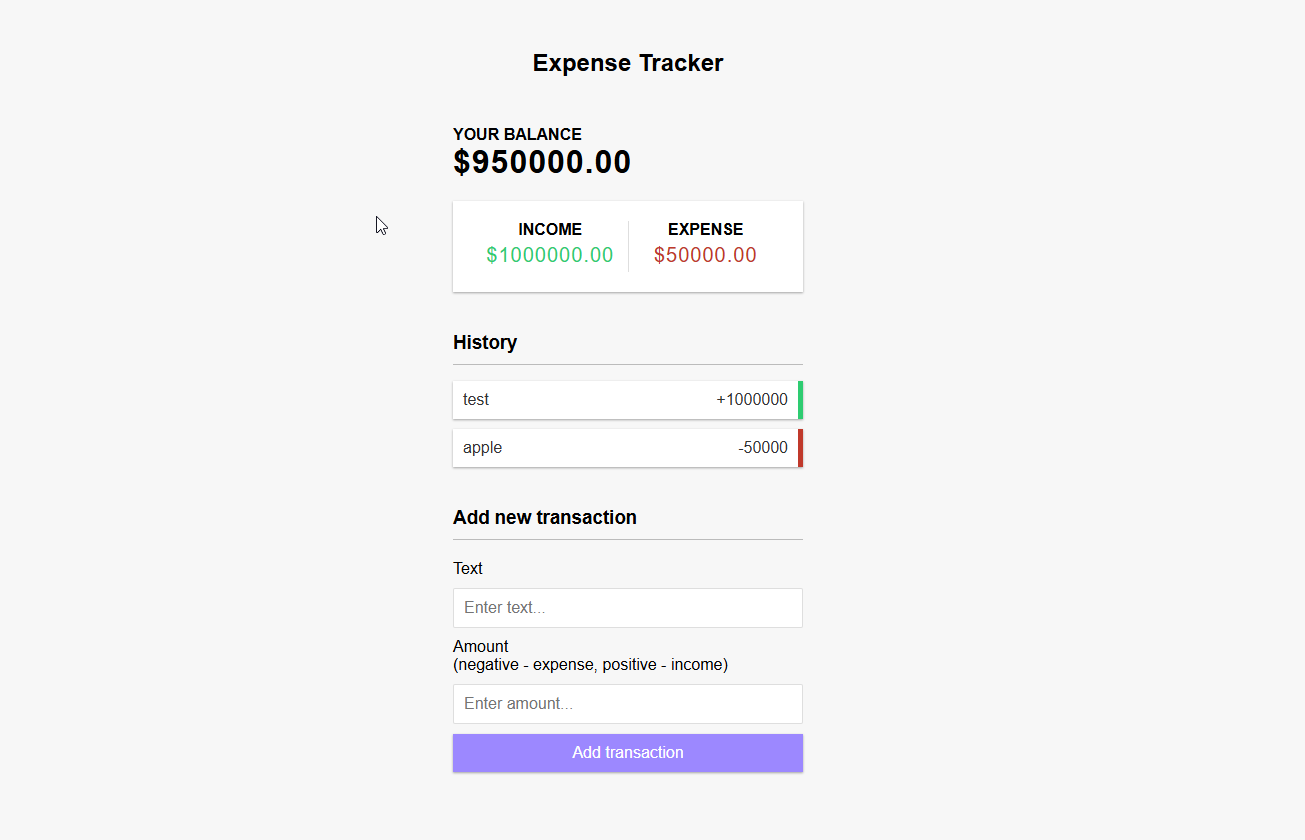Click the History section heading
This screenshot has height=840, width=1305.
pyautogui.click(x=485, y=342)
